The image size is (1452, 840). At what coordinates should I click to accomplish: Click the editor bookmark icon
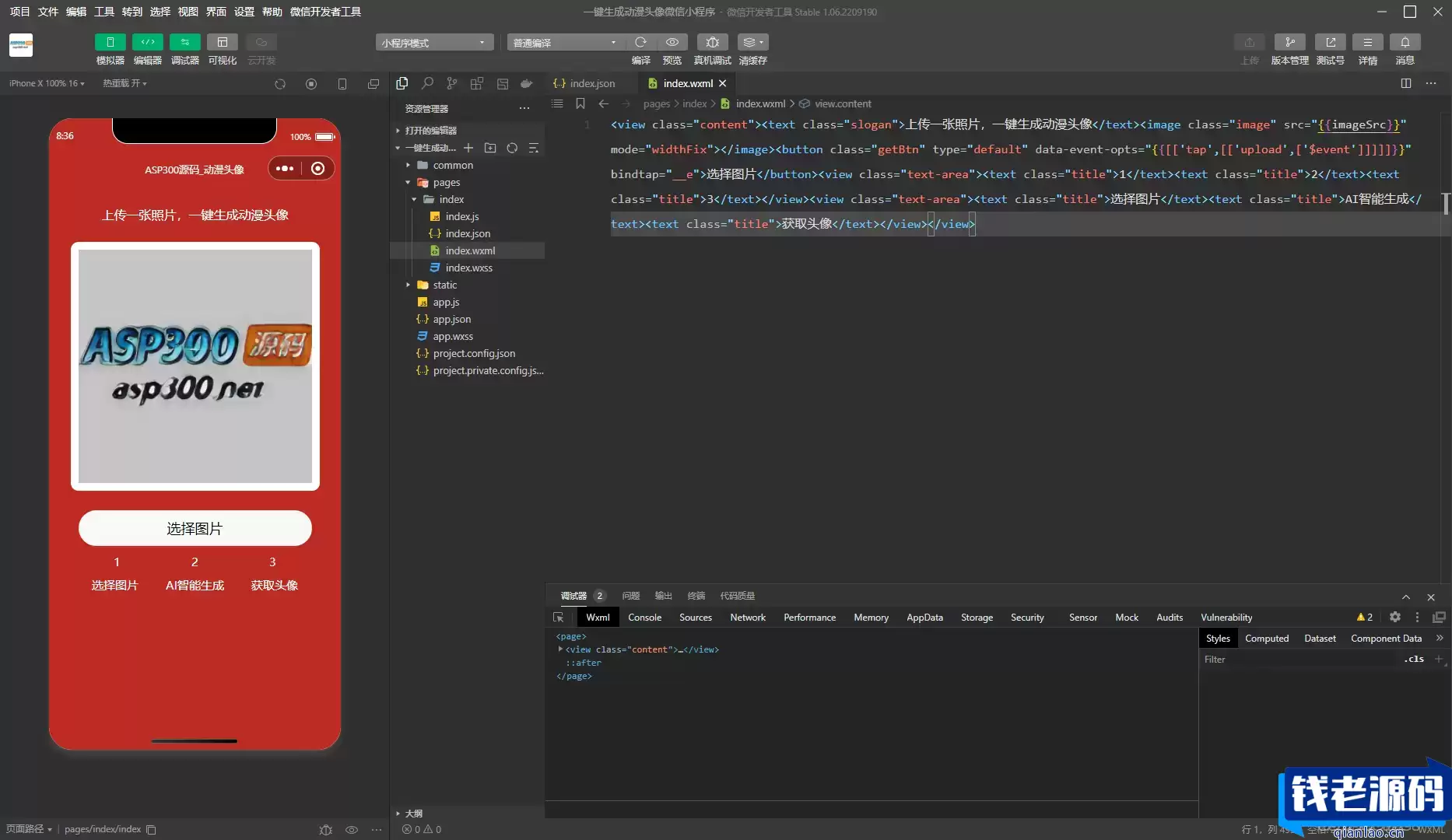(580, 103)
